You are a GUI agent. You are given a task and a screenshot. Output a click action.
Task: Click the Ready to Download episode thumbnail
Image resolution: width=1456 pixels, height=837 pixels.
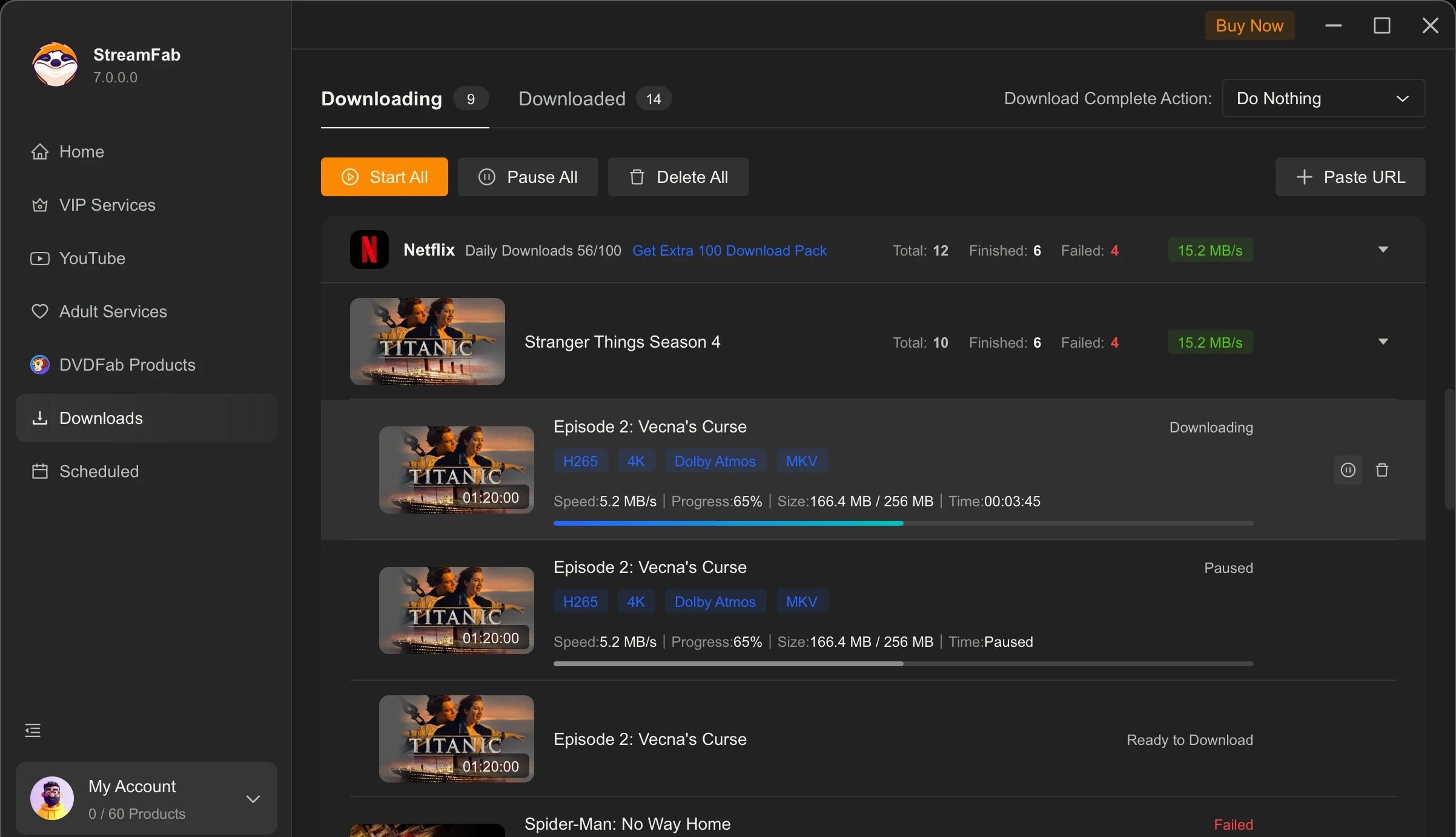pos(457,739)
